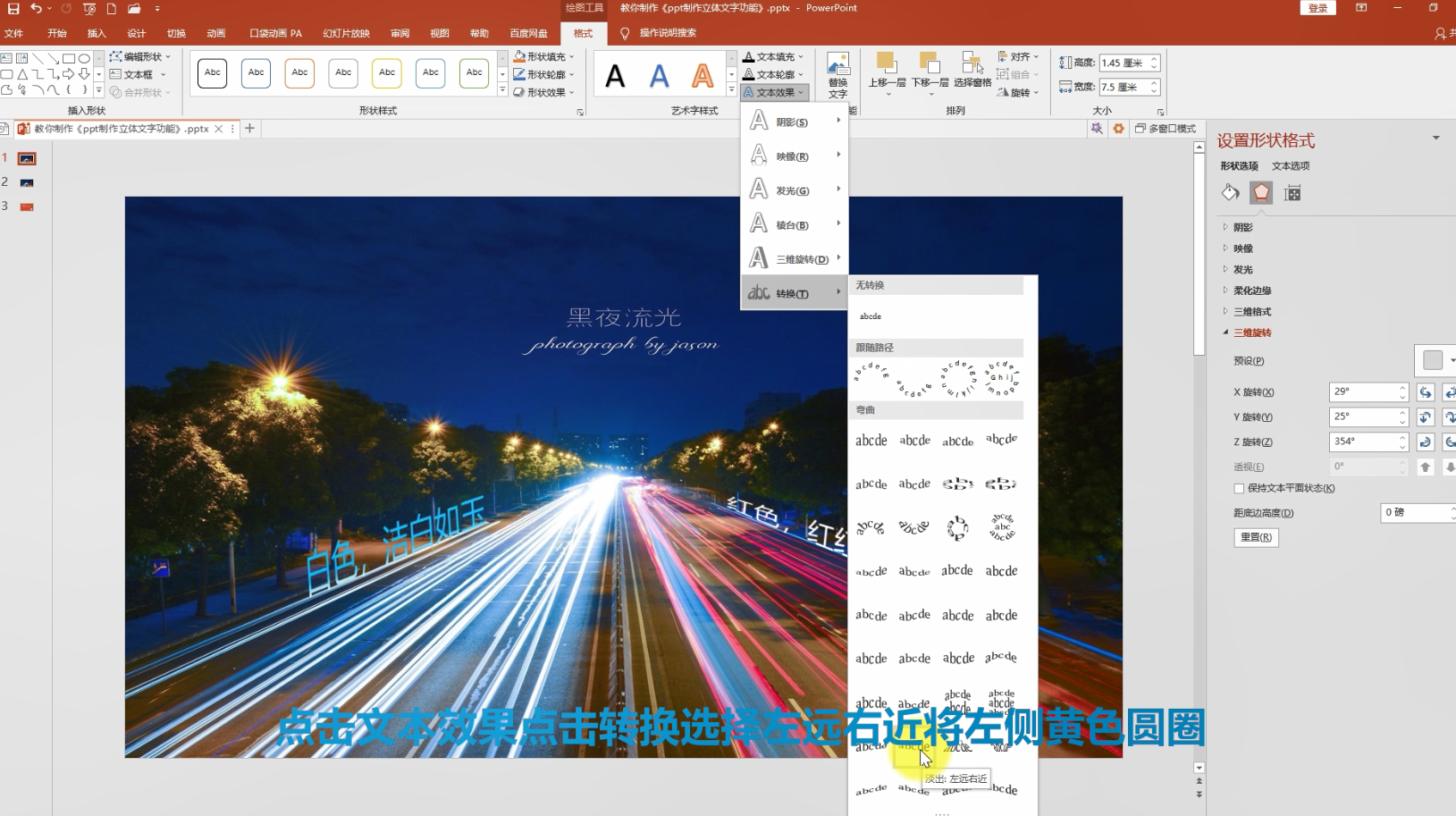The width and height of the screenshot is (1456, 816).
Task: Select the Effects pentagon icon in format pane
Action: coord(1261,192)
